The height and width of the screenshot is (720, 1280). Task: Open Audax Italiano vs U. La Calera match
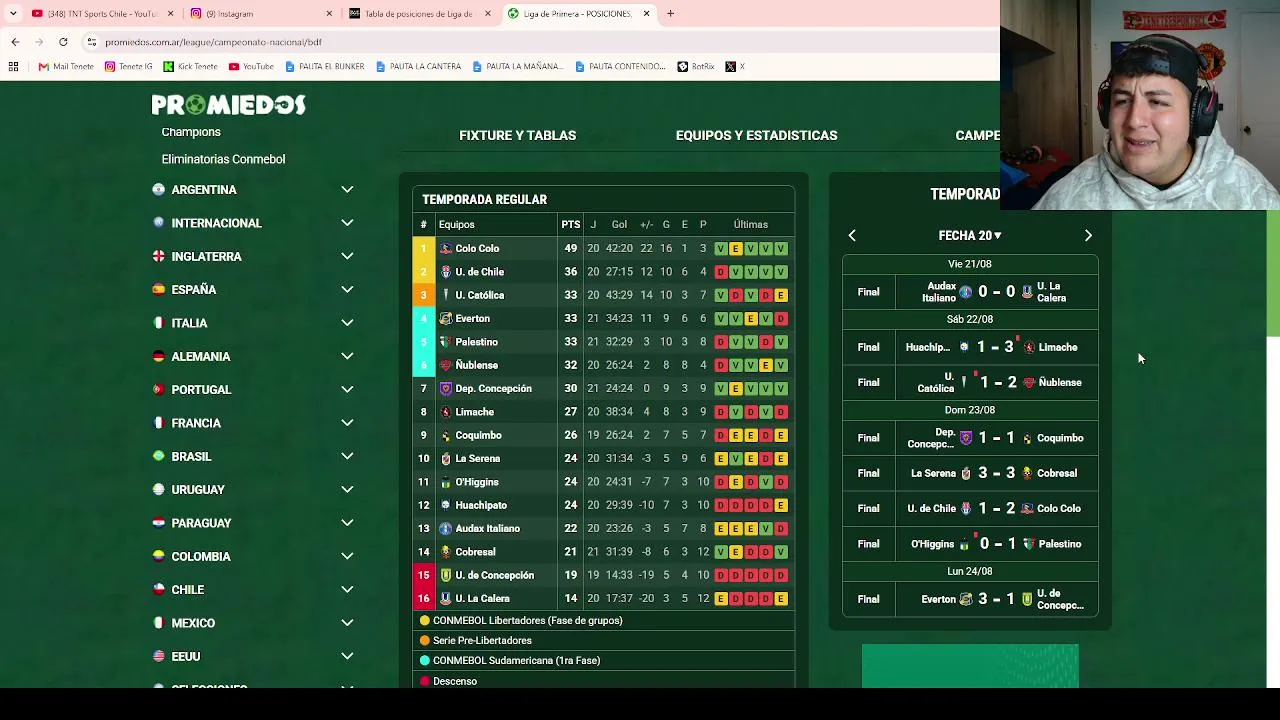click(x=970, y=292)
